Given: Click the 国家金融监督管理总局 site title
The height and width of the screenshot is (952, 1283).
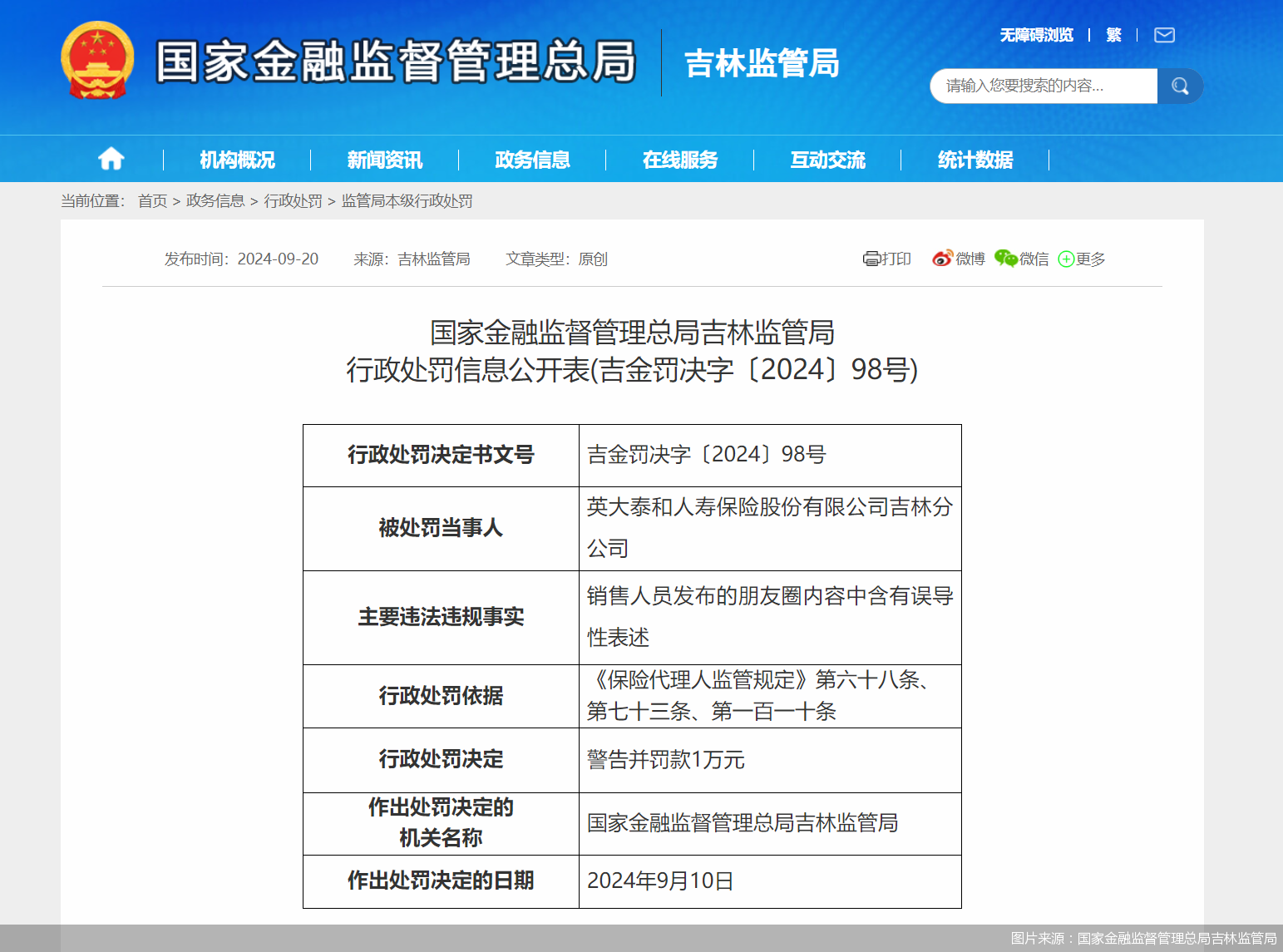Looking at the screenshot, I should pos(396,62).
